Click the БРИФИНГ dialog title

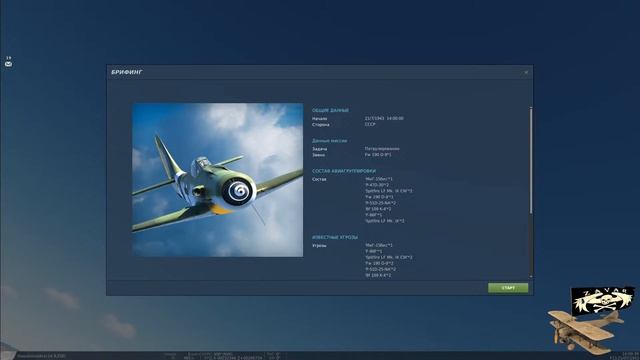127,72
